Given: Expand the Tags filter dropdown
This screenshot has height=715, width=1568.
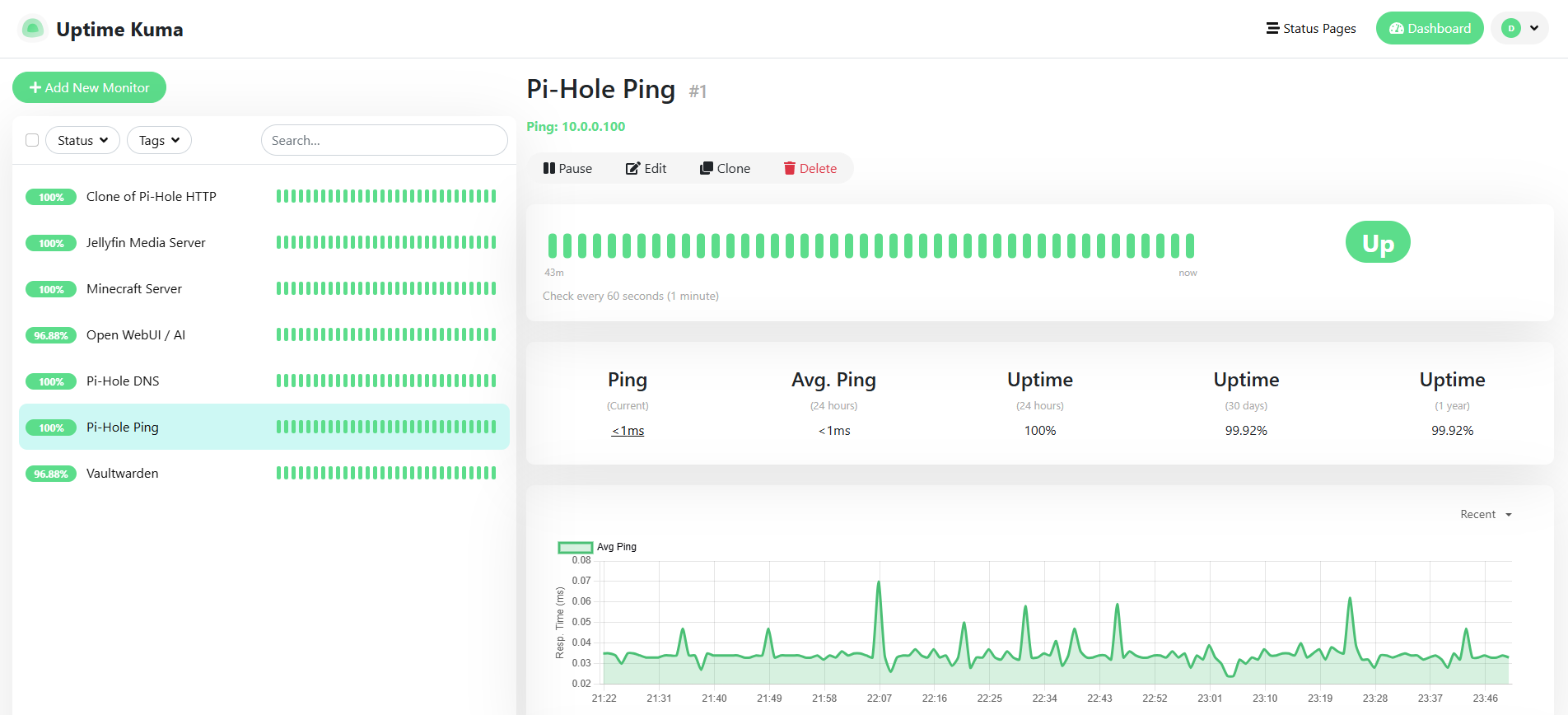Looking at the screenshot, I should (x=159, y=140).
